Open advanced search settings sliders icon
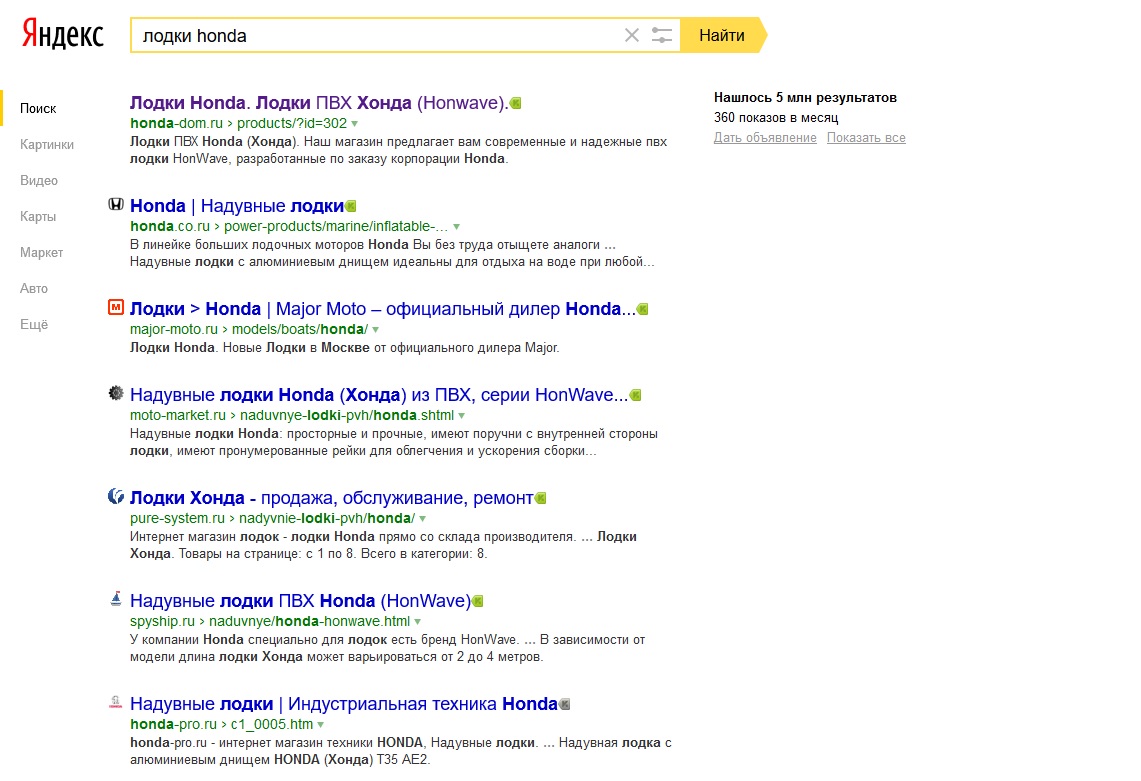 [661, 35]
